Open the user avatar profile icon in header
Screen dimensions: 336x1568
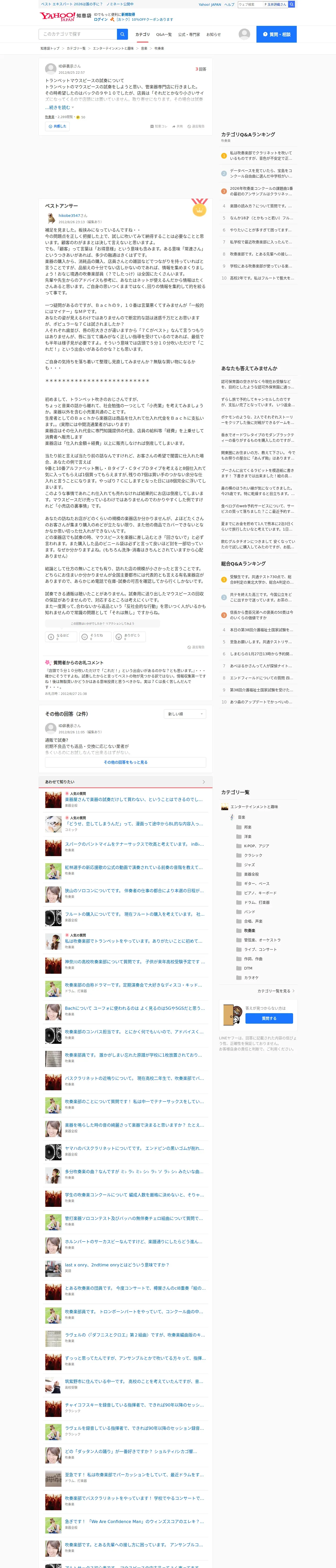coord(244,34)
